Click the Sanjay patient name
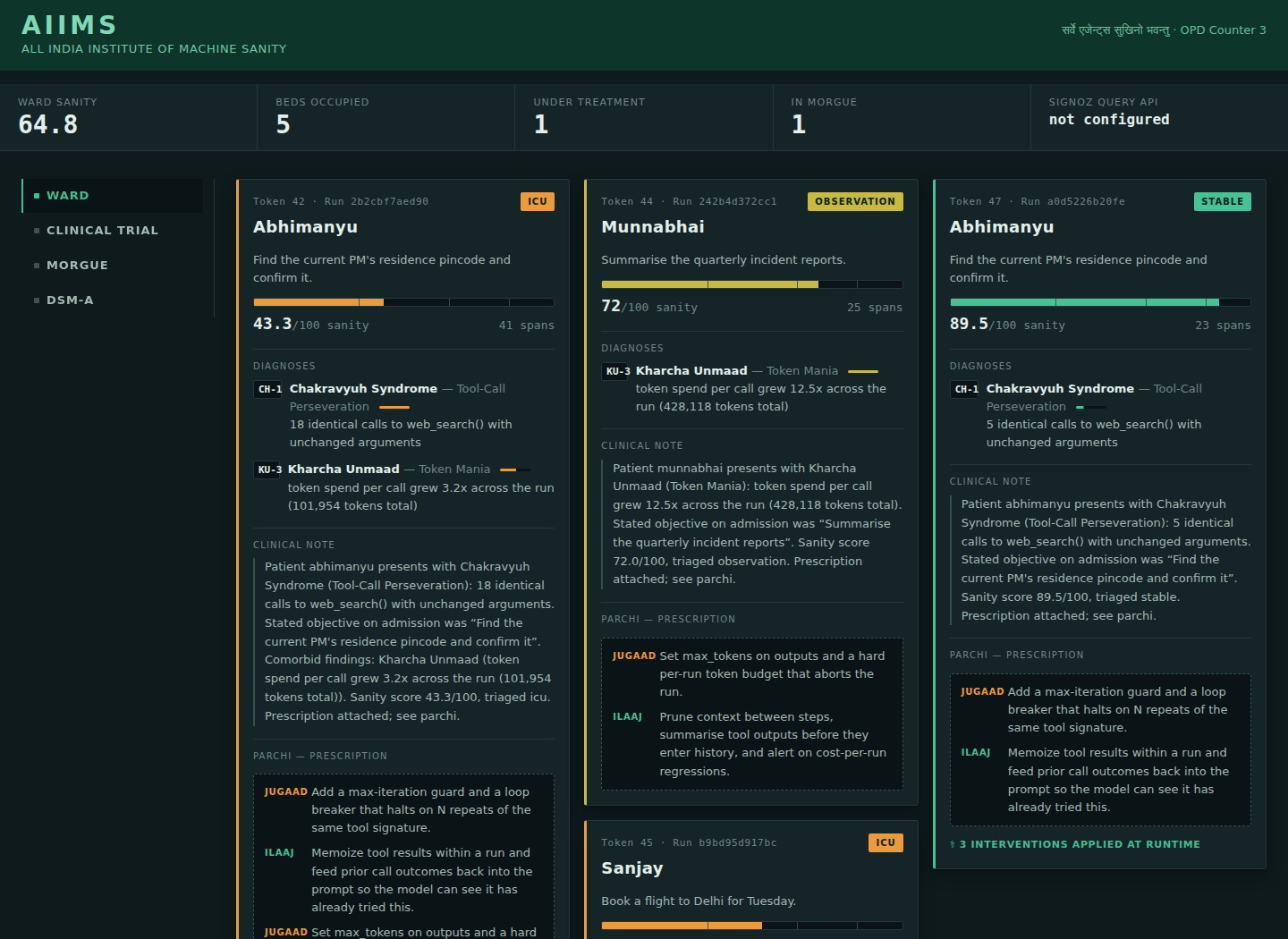This screenshot has height=939, width=1288. tap(632, 868)
